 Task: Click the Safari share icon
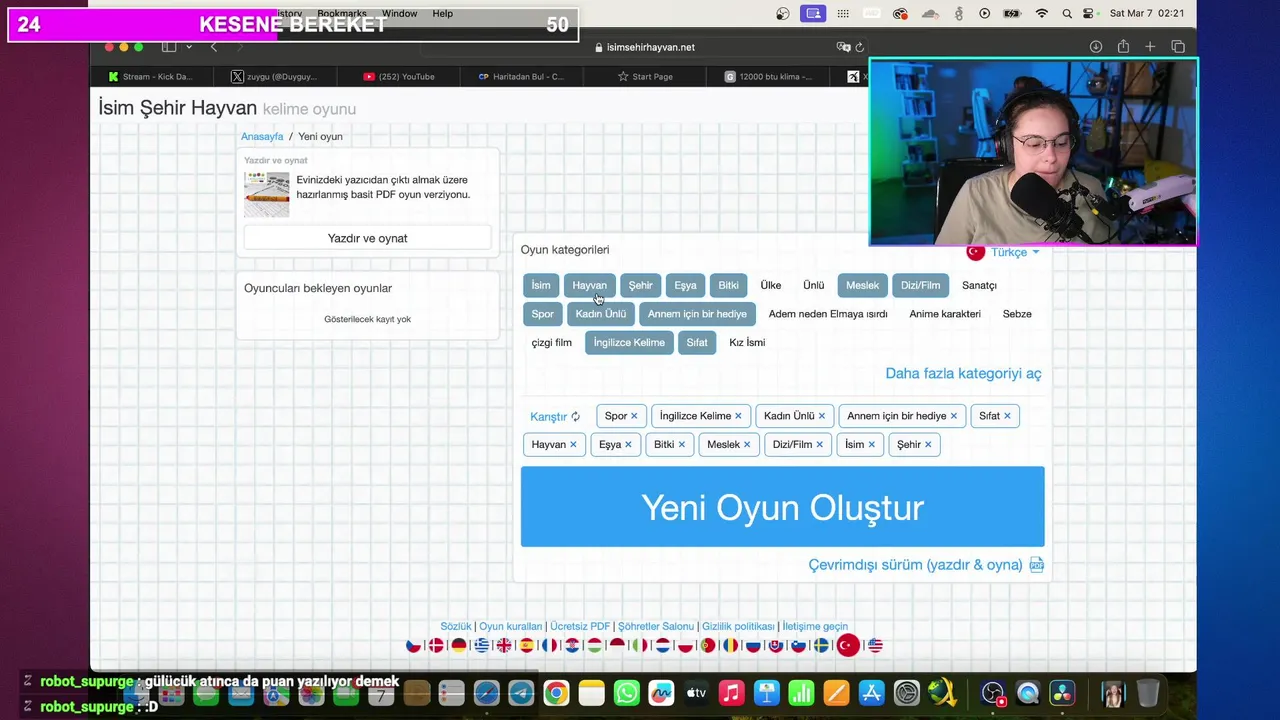pyautogui.click(x=1123, y=47)
